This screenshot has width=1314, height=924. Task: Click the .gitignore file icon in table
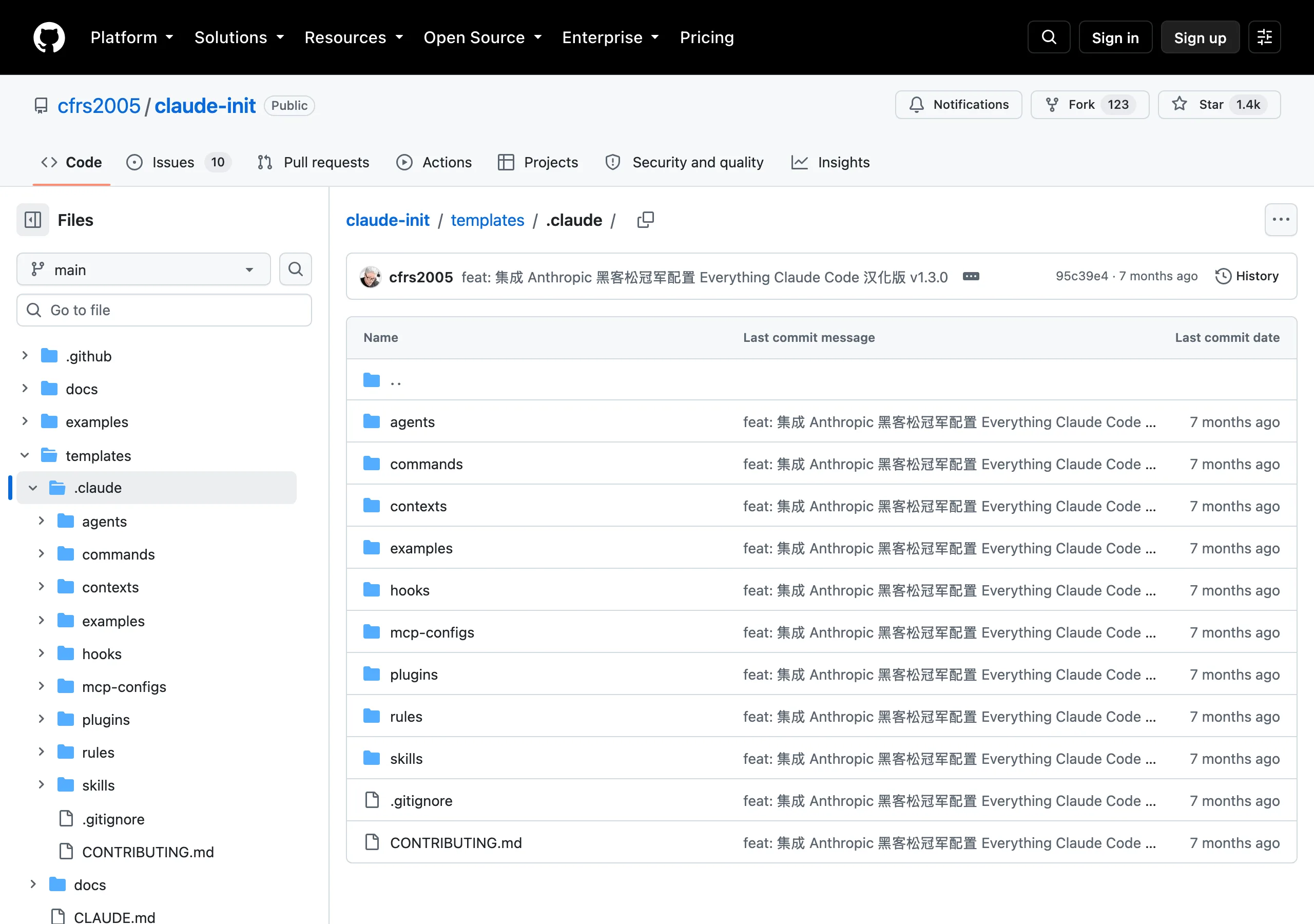pyautogui.click(x=372, y=800)
